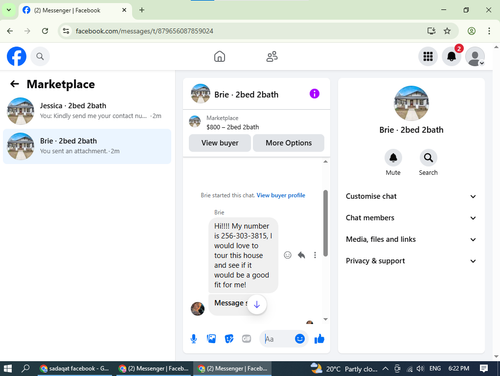Switch to sadaqat facebook Chrome taskbar window
The image size is (500, 376).
[75, 369]
